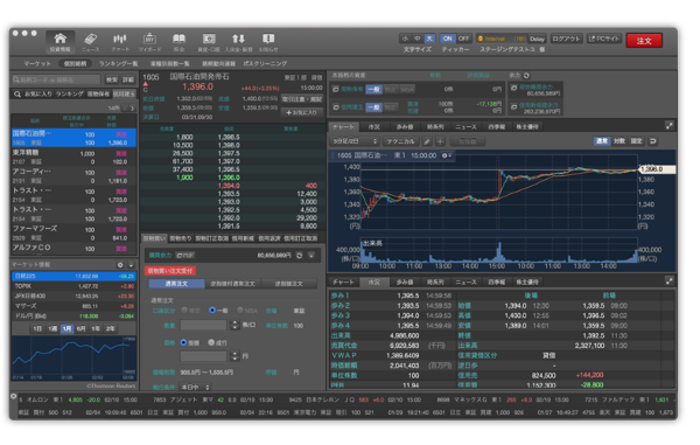The width and height of the screenshot is (700, 445).
Task: Open the マーケット情報 gear settings icon
Action: (120, 265)
